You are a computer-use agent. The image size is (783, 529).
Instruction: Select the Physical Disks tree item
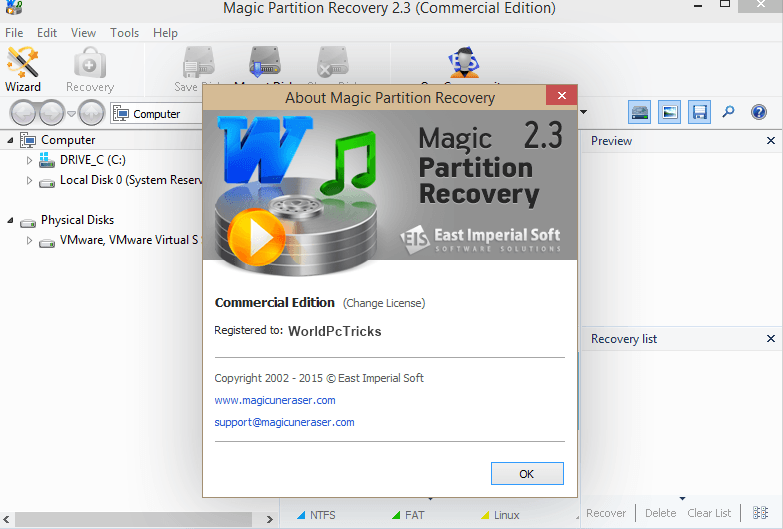[77, 220]
